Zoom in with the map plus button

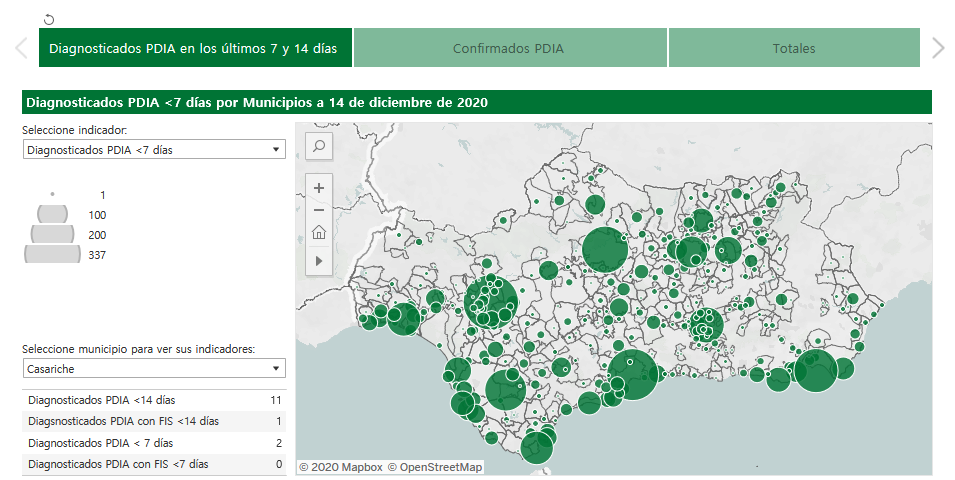click(319, 187)
